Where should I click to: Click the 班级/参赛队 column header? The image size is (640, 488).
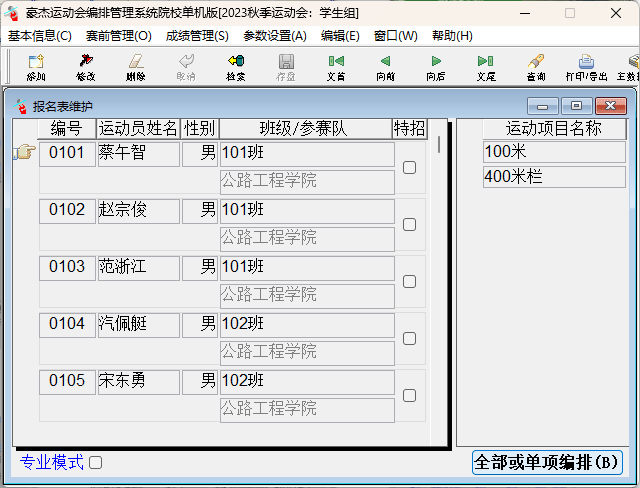point(306,129)
